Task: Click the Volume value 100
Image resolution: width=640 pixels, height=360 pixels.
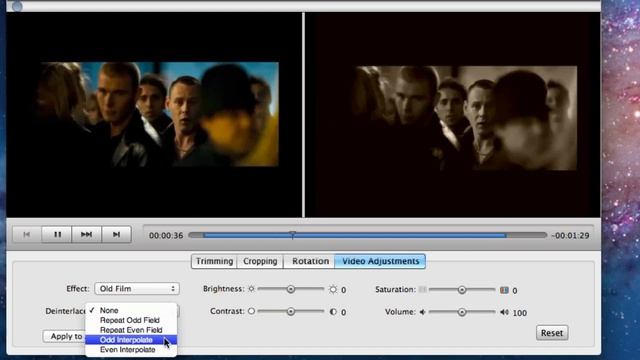Action: [520, 313]
